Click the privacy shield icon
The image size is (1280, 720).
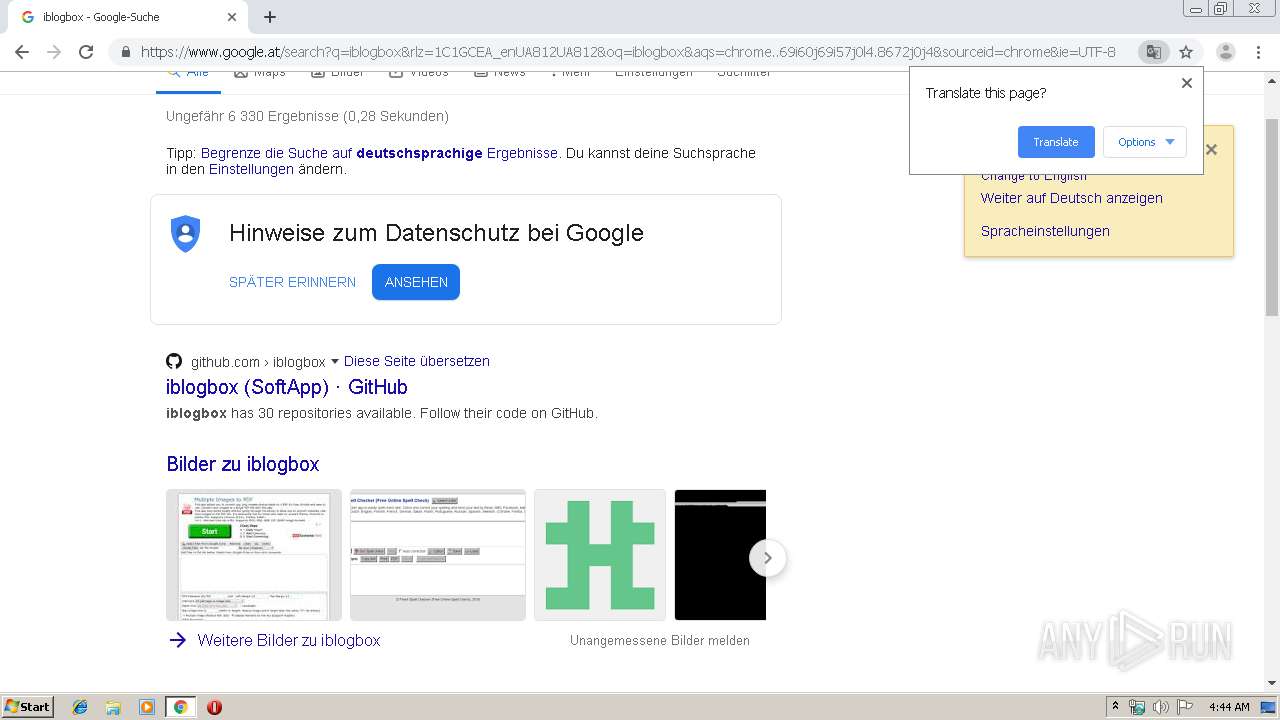pyautogui.click(x=185, y=233)
